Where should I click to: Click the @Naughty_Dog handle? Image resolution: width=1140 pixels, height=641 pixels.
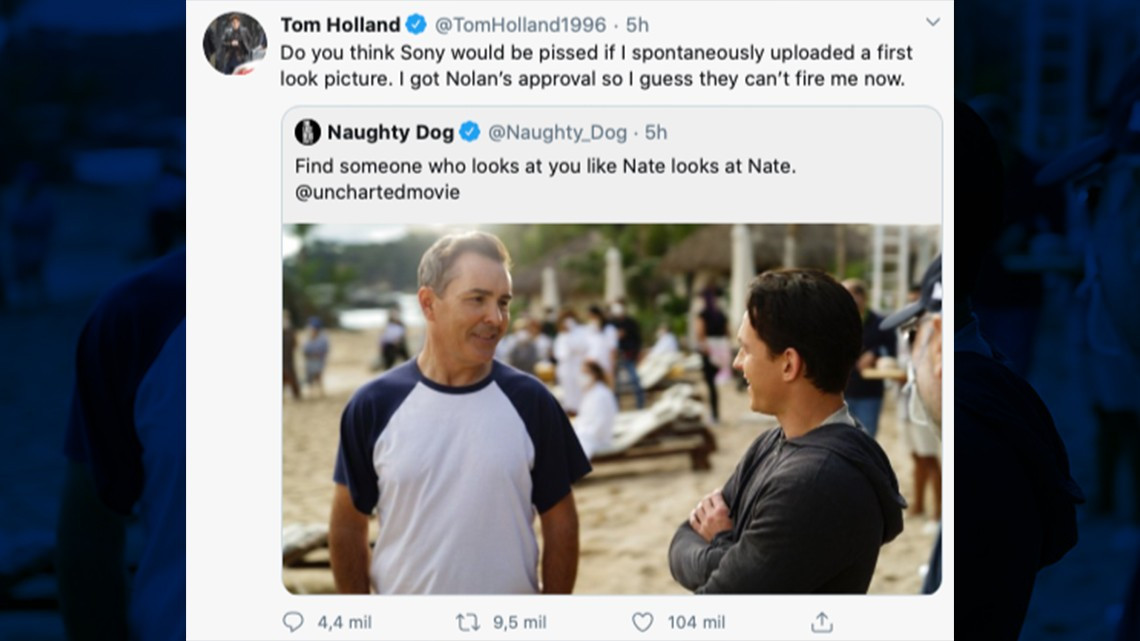(x=558, y=132)
